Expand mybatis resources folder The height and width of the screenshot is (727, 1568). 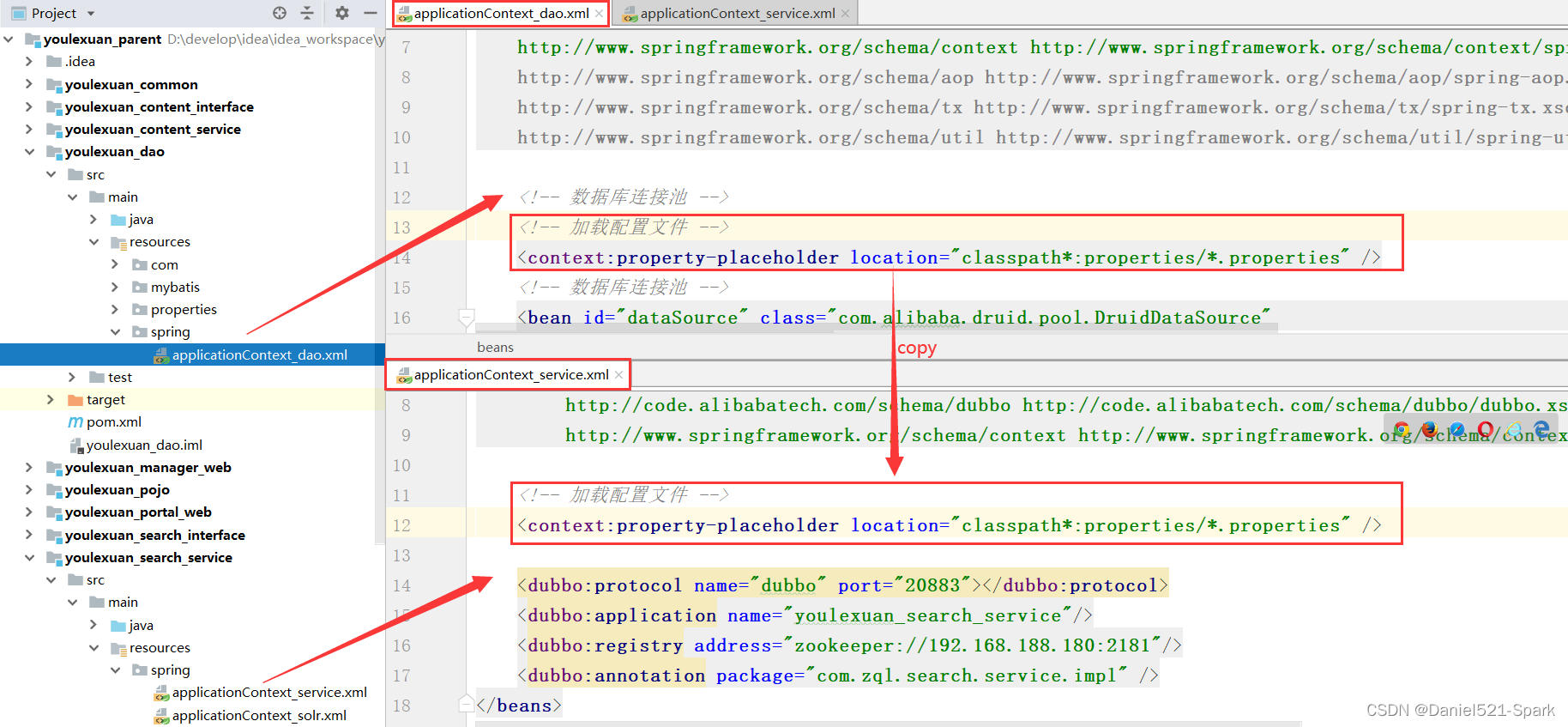(x=115, y=287)
